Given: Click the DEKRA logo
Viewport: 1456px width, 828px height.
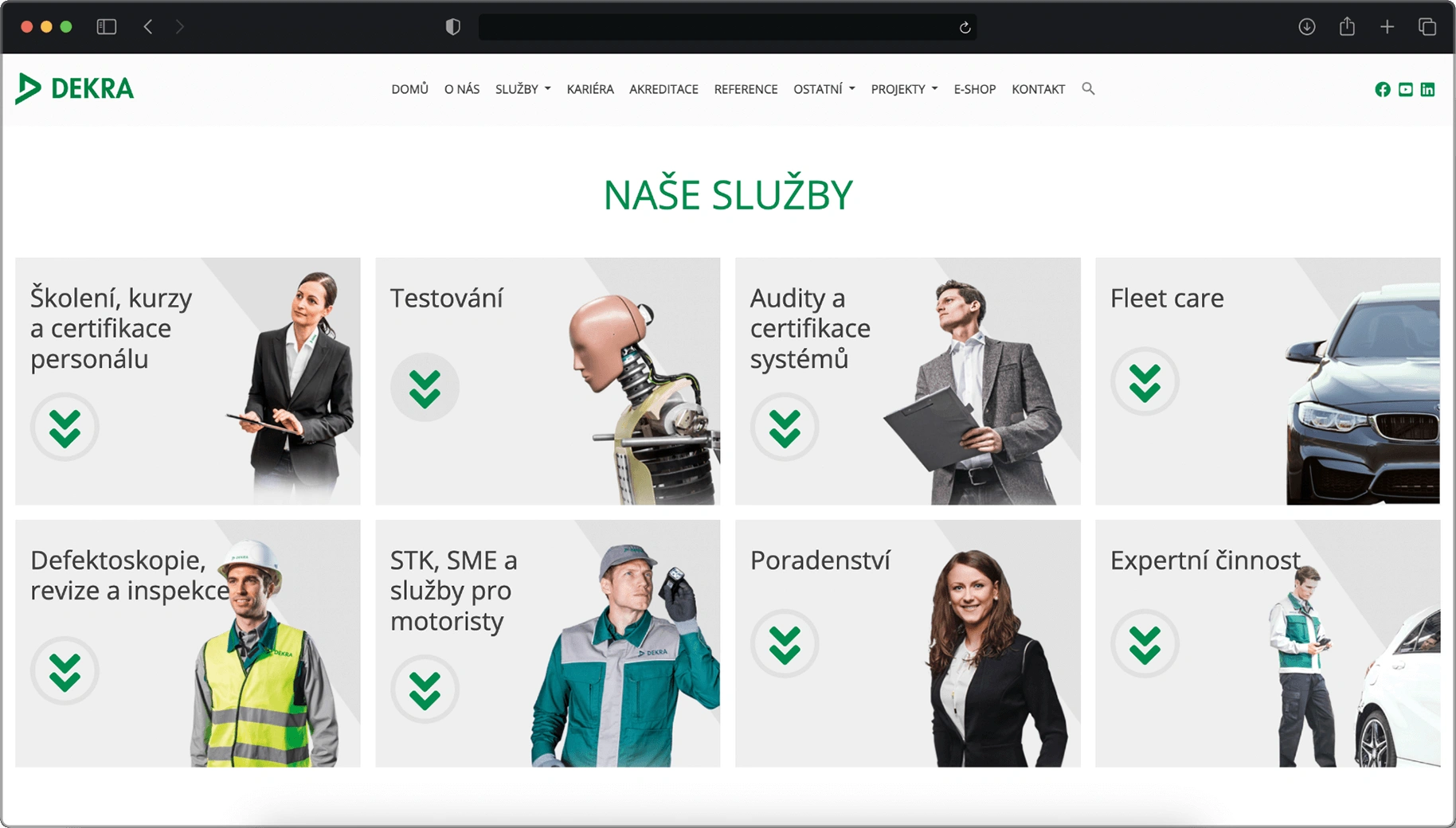Looking at the screenshot, I should tap(75, 88).
